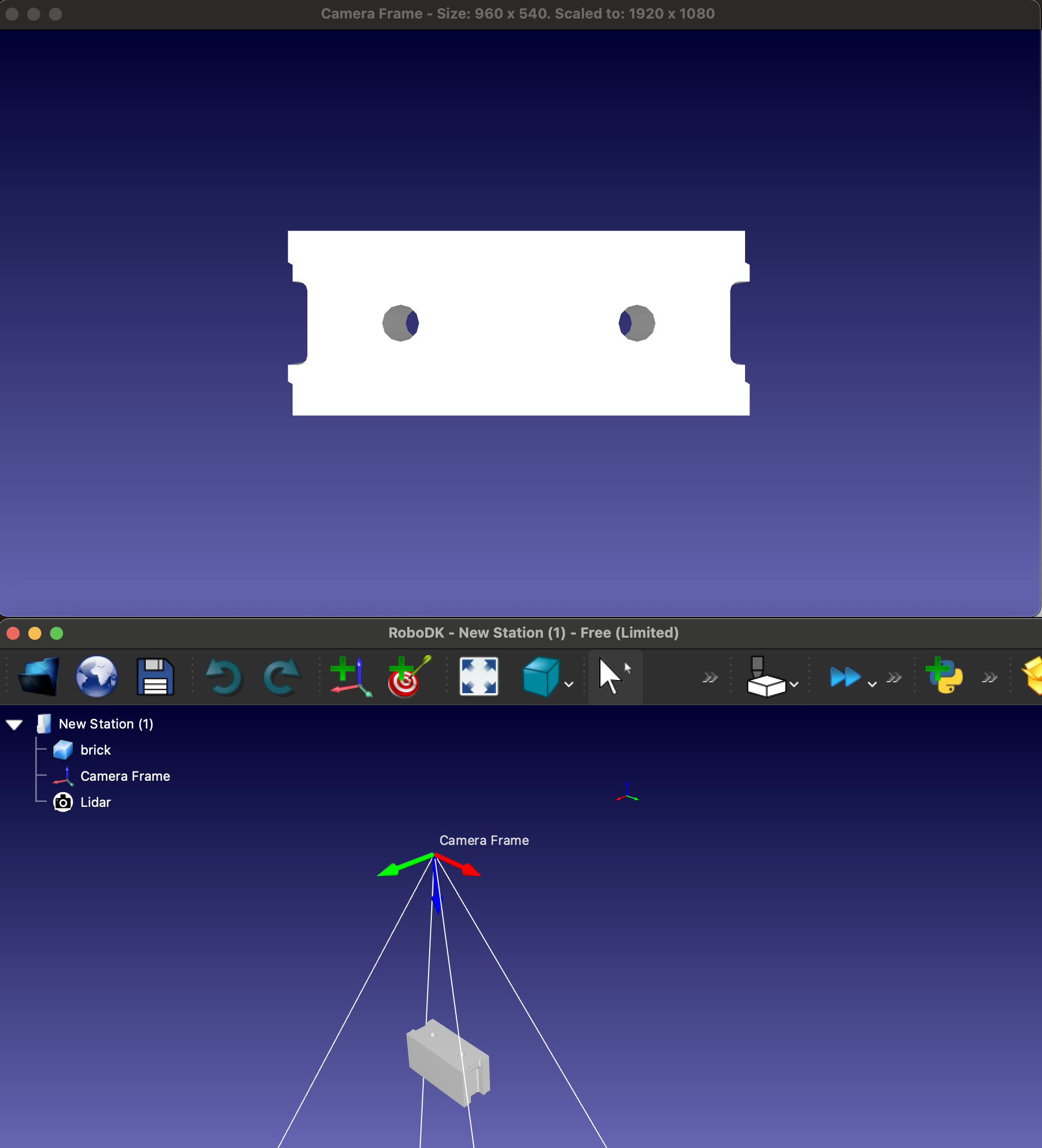
Task: Activate the select cursor tool
Action: pyautogui.click(x=615, y=676)
